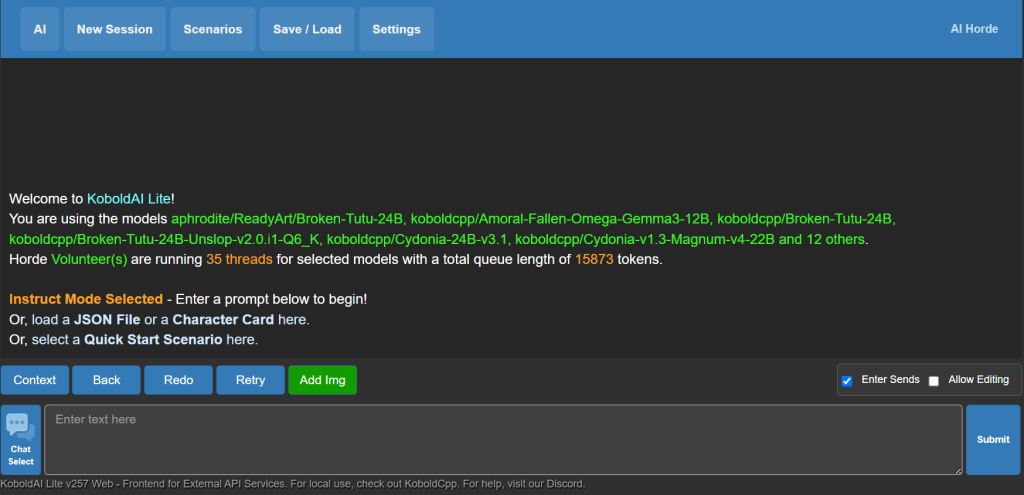Click the AI Horde label
Image resolution: width=1024 pixels, height=495 pixels.
[974, 29]
